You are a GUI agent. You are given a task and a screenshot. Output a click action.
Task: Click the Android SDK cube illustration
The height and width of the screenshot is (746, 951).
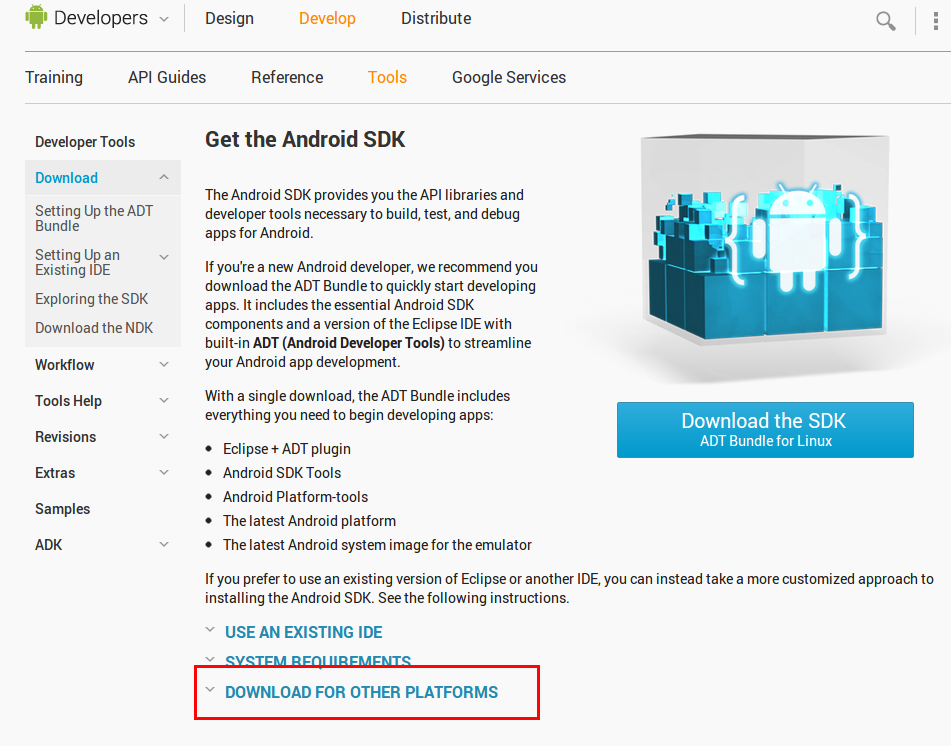point(765,238)
